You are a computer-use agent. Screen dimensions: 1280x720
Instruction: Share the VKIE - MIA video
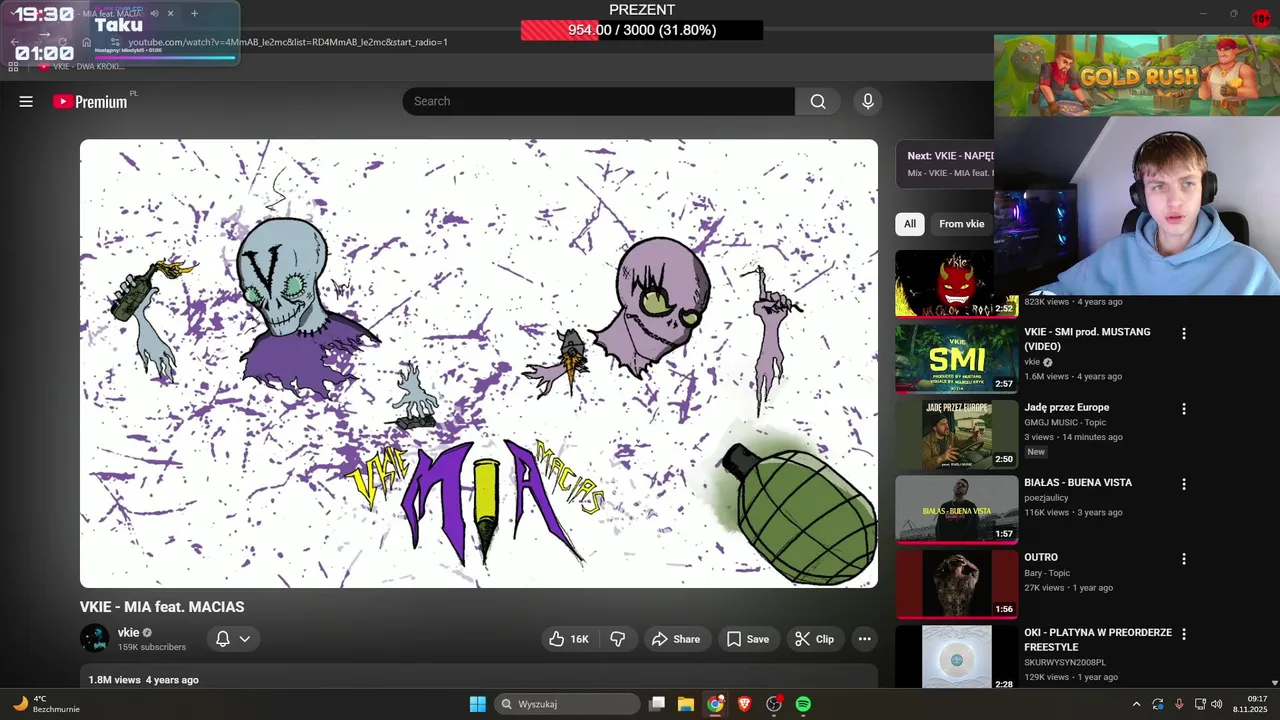point(675,639)
